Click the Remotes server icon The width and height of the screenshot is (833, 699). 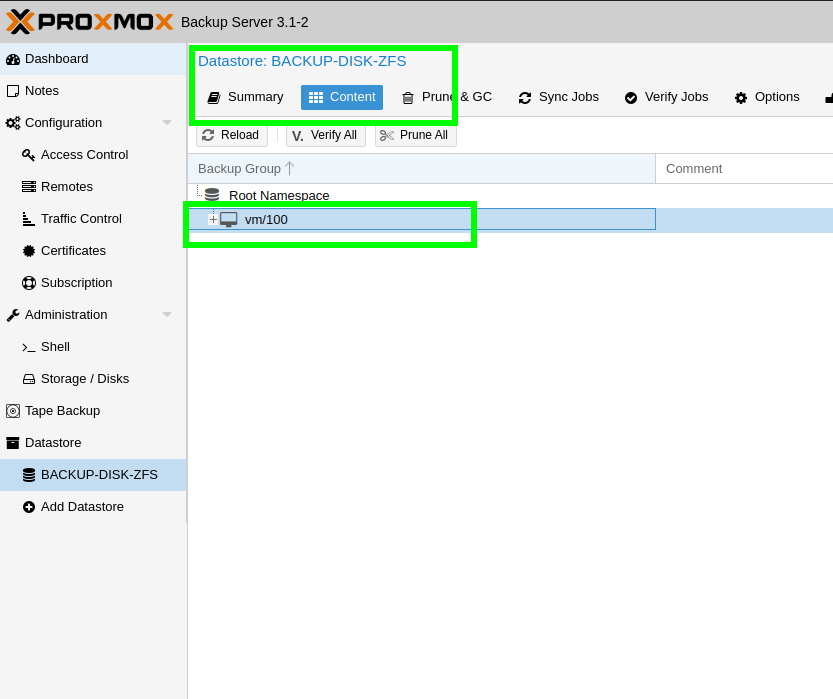(x=29, y=187)
